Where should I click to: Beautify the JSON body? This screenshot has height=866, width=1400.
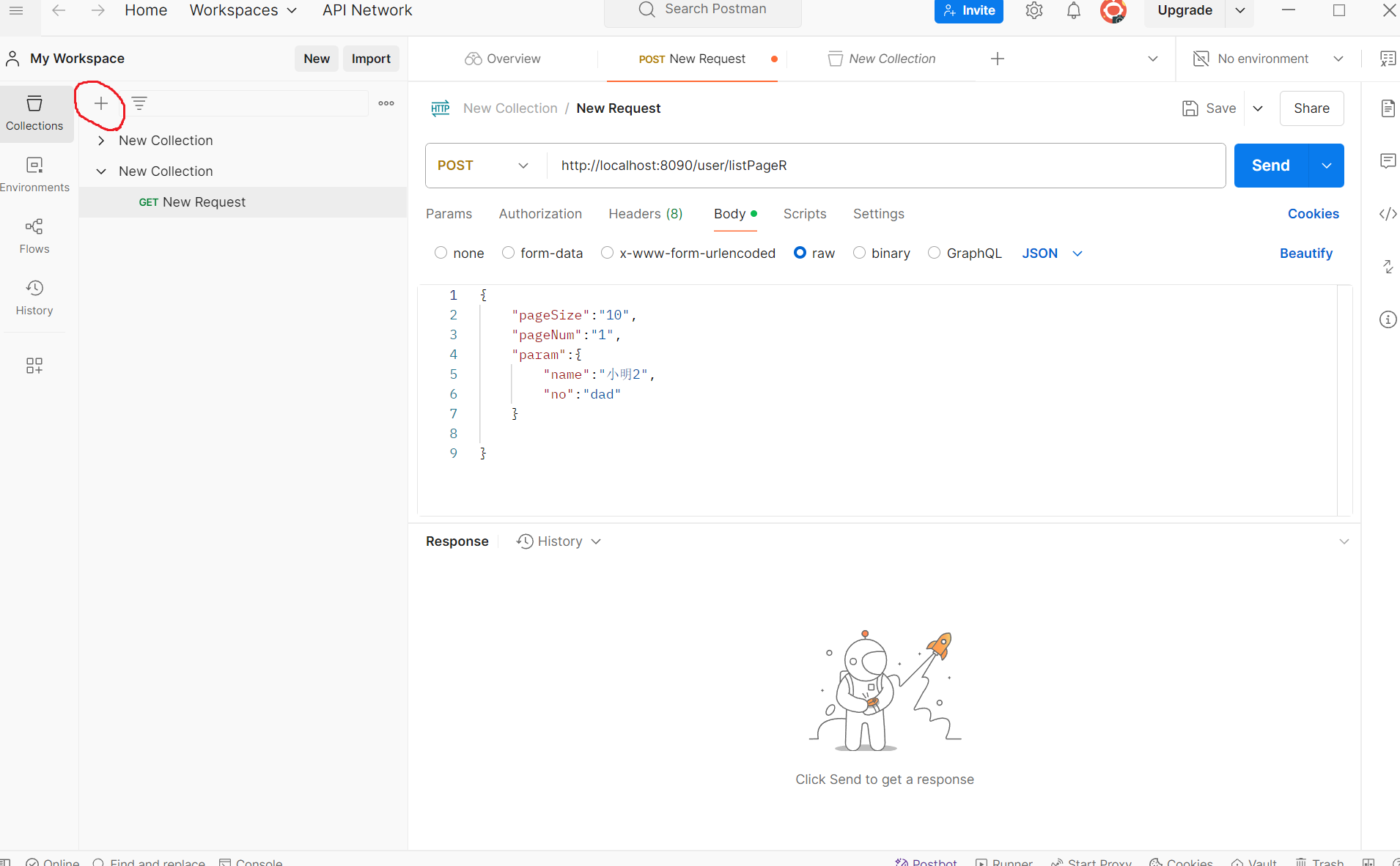point(1306,253)
